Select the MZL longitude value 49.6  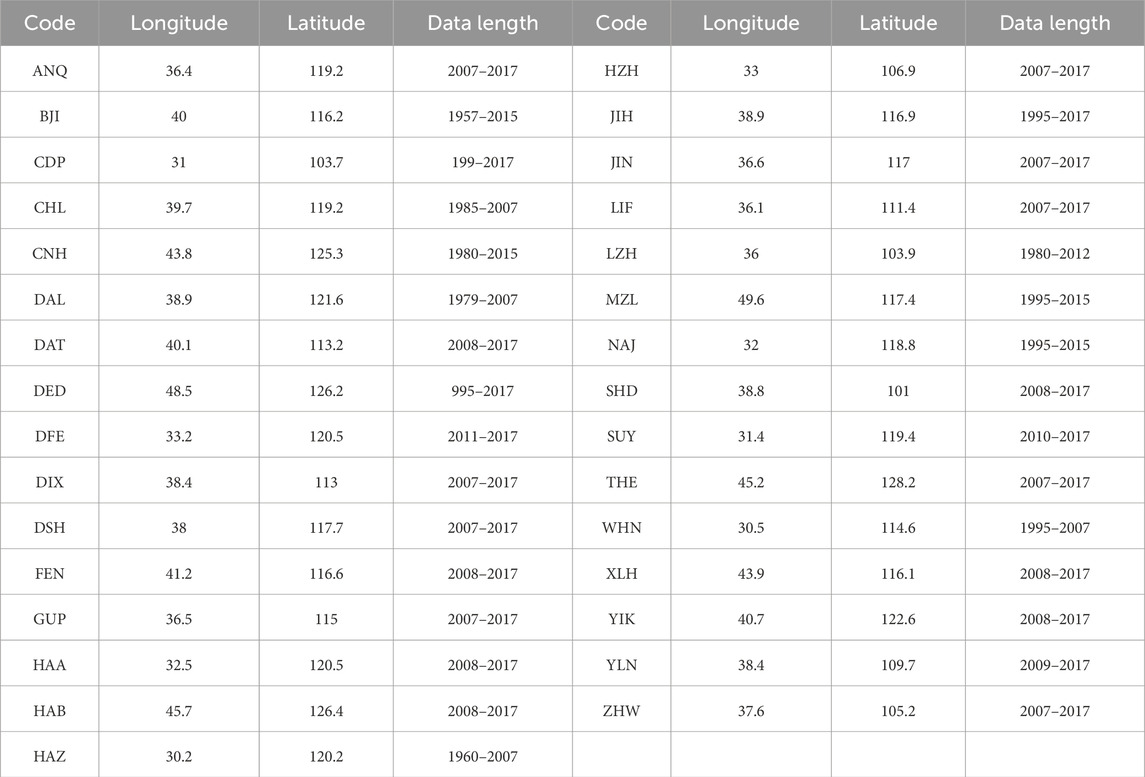tap(751, 299)
